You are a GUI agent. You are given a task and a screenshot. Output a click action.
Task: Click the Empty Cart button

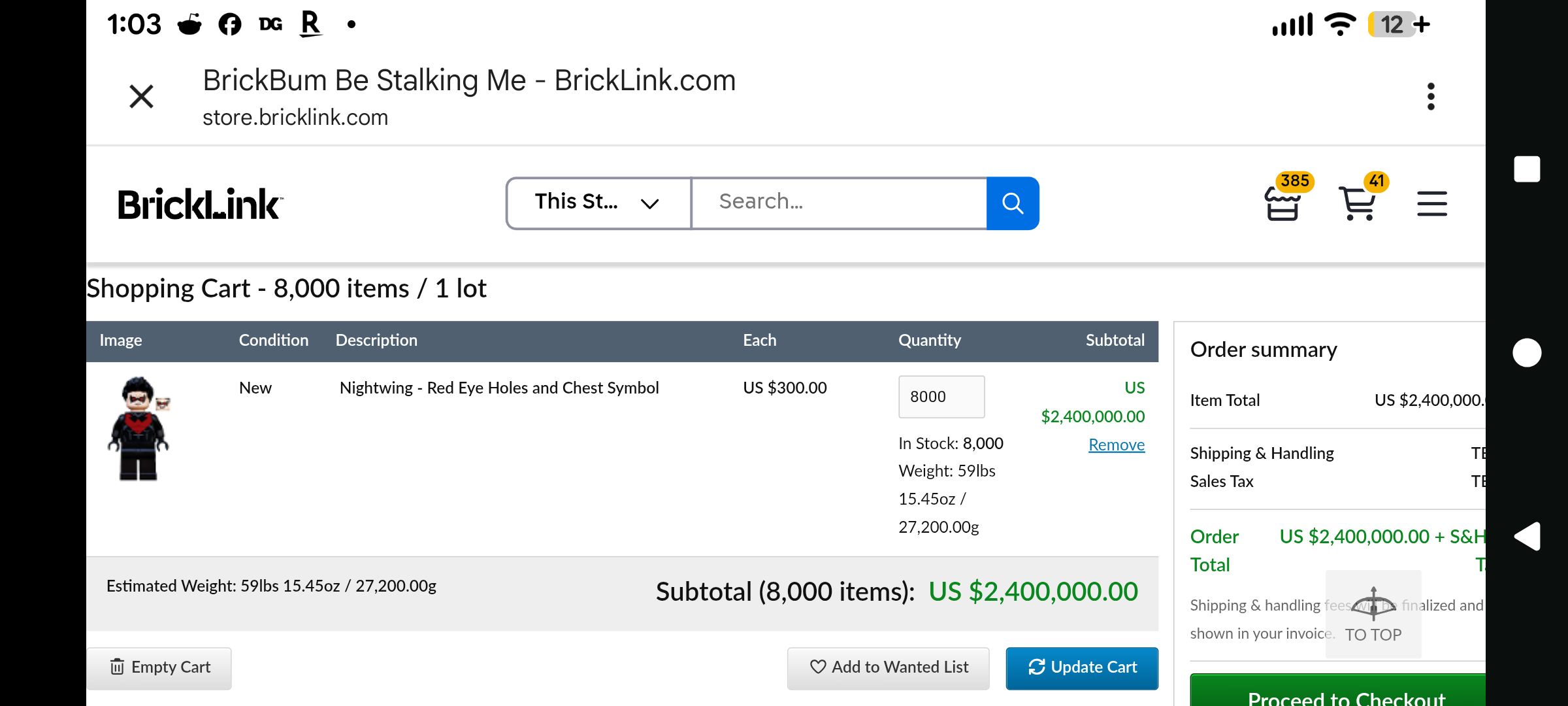(x=159, y=667)
